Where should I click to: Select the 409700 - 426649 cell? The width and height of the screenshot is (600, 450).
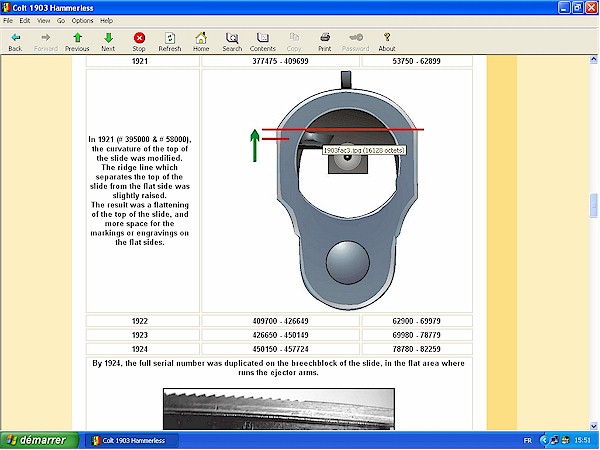pyautogui.click(x=280, y=321)
